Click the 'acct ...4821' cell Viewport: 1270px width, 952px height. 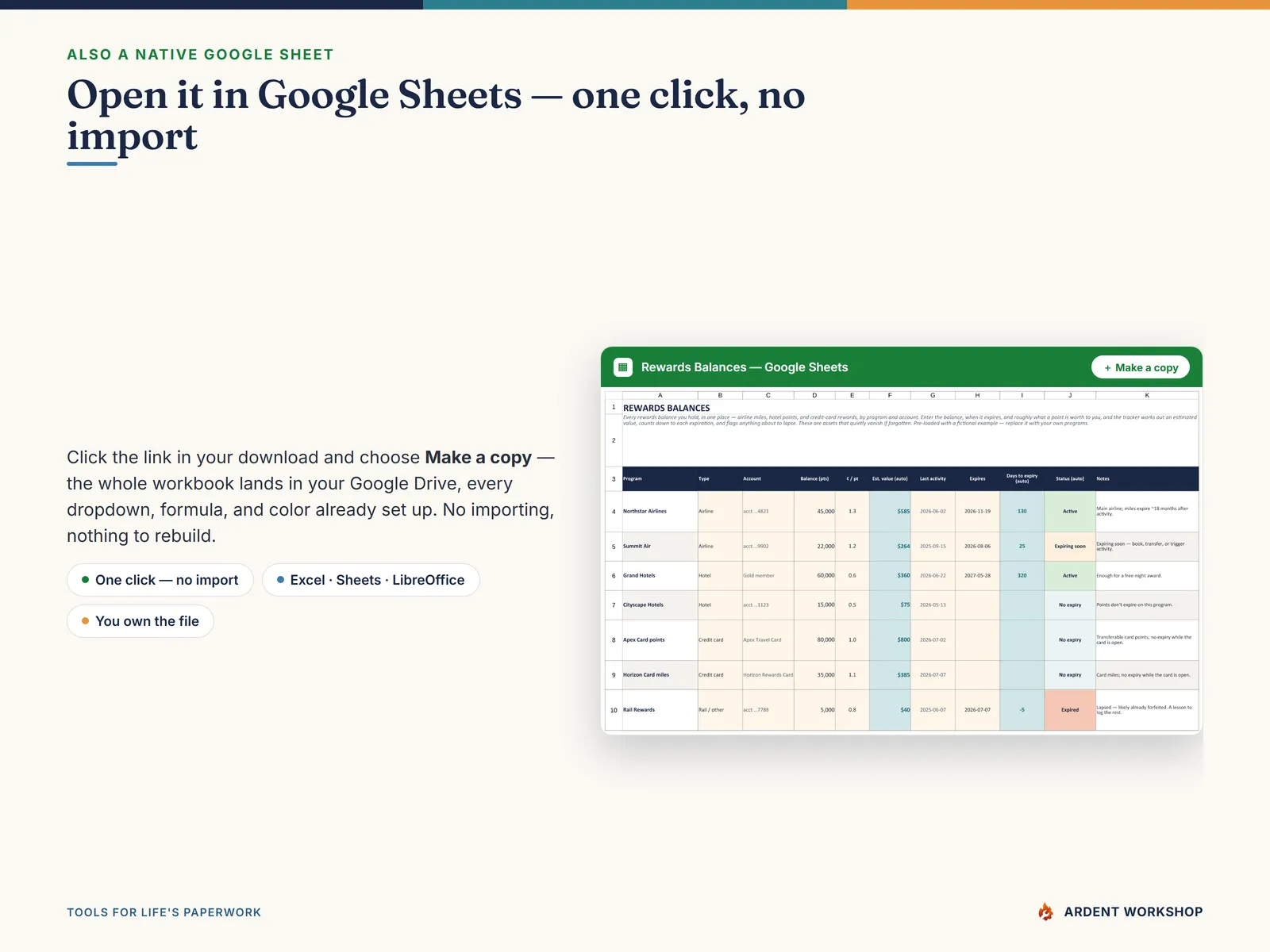pos(768,512)
